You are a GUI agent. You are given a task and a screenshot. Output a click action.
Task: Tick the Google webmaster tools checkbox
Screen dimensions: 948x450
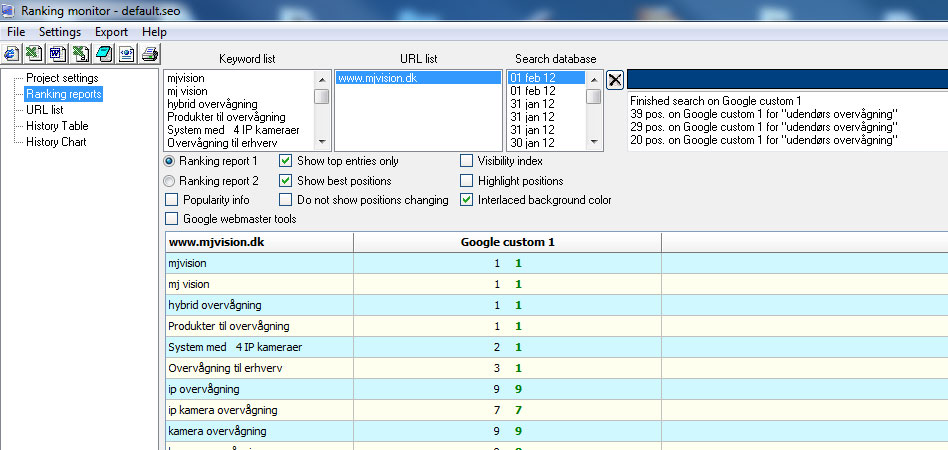[173, 219]
